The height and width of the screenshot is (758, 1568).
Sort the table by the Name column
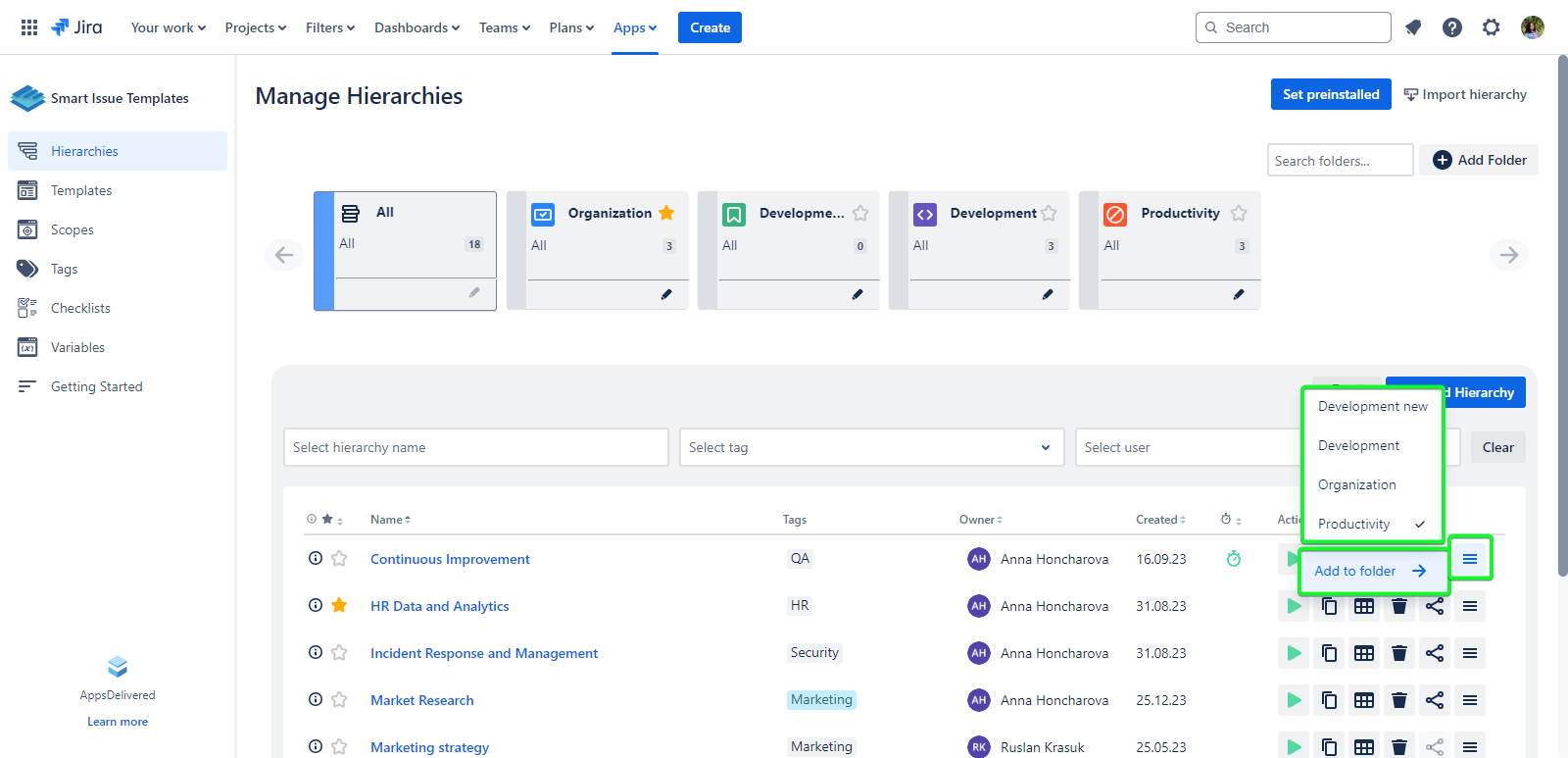[390, 520]
